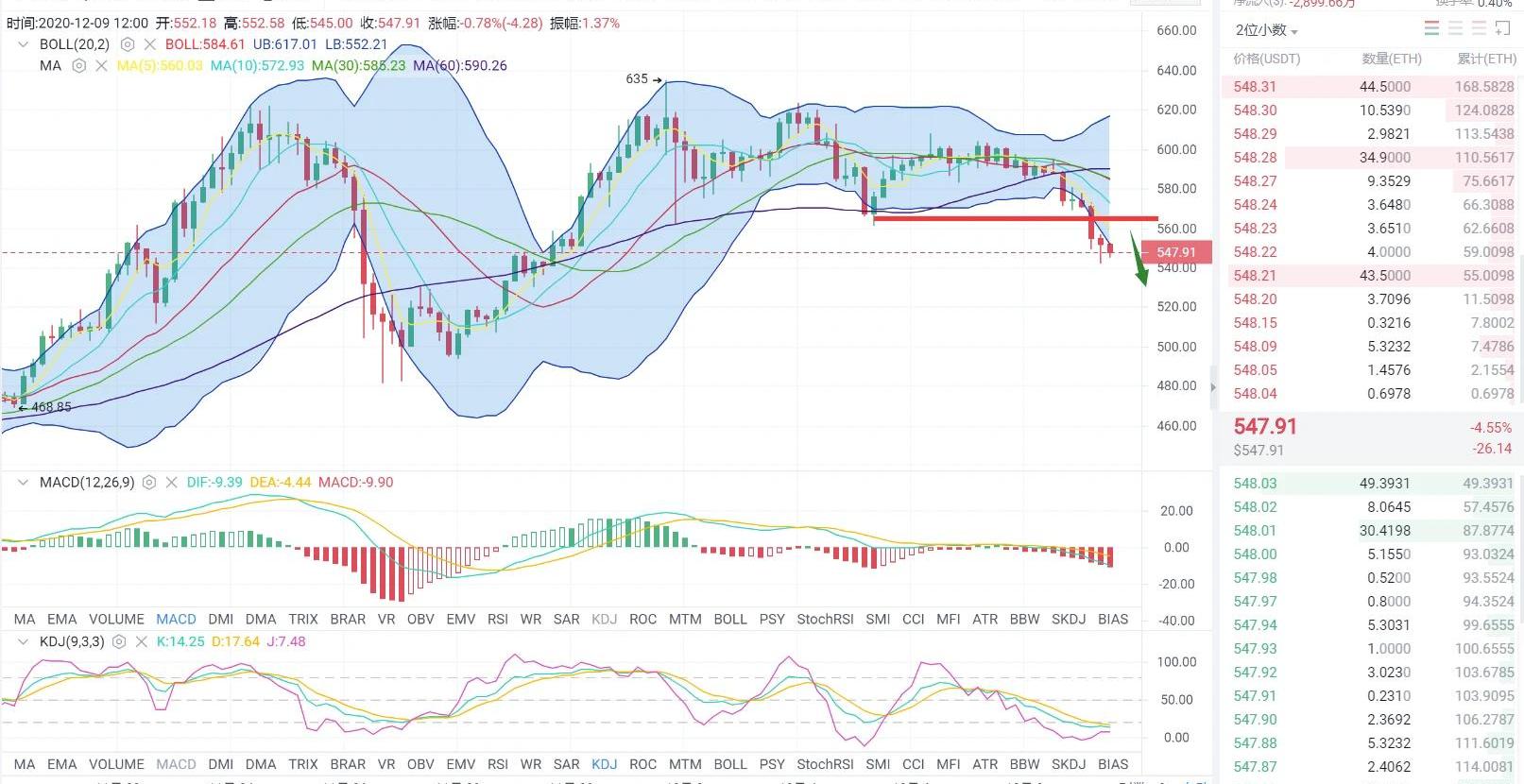
Task: Select StochRSI in the KDJ panel tabs
Action: [x=825, y=764]
